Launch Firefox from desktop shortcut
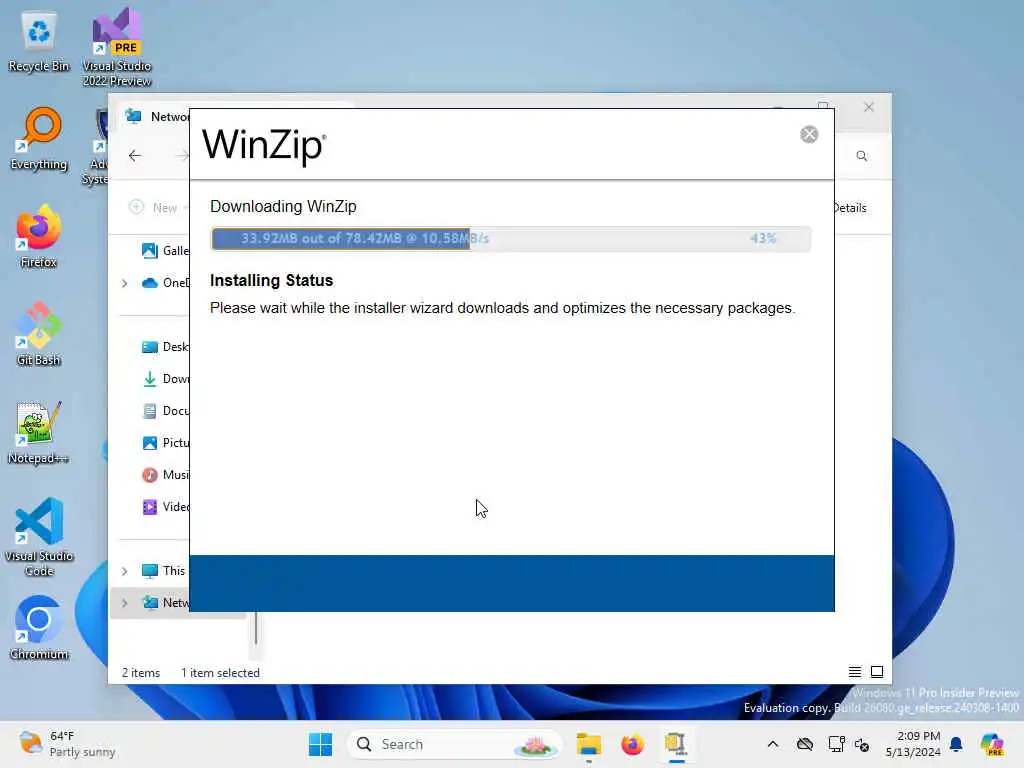Image resolution: width=1024 pixels, height=768 pixels. click(x=39, y=236)
